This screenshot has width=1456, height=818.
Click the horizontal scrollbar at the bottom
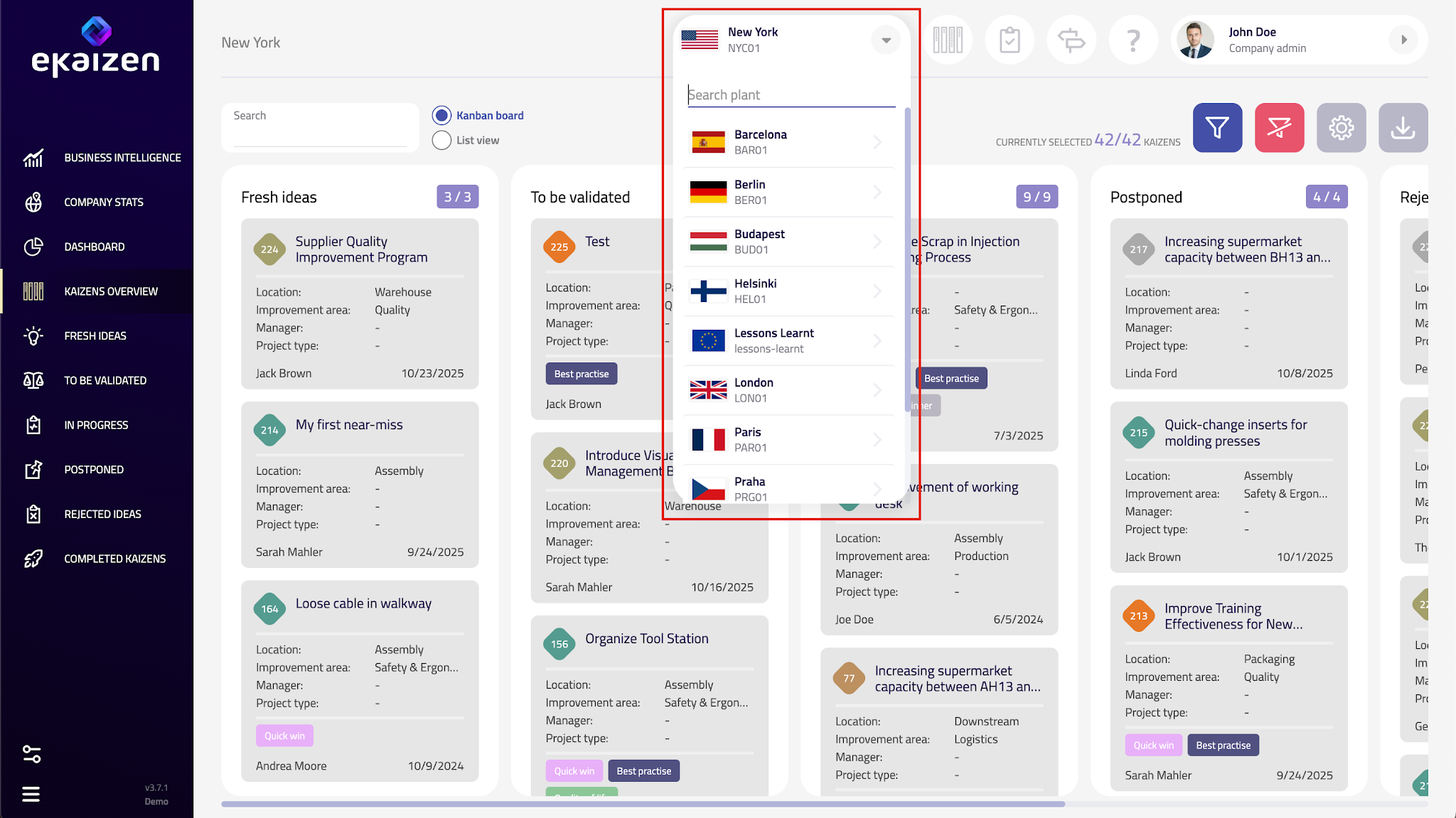tap(643, 804)
